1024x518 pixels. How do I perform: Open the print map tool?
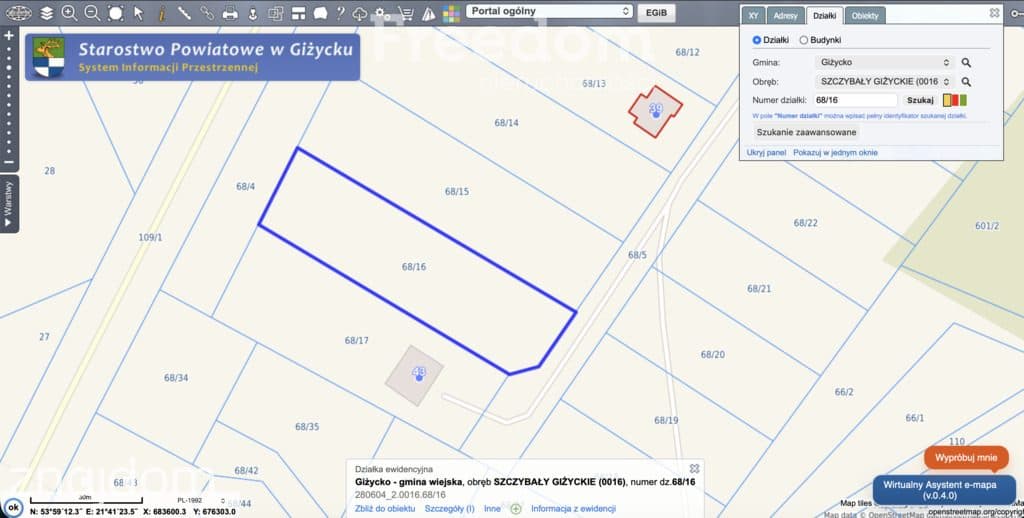[230, 12]
